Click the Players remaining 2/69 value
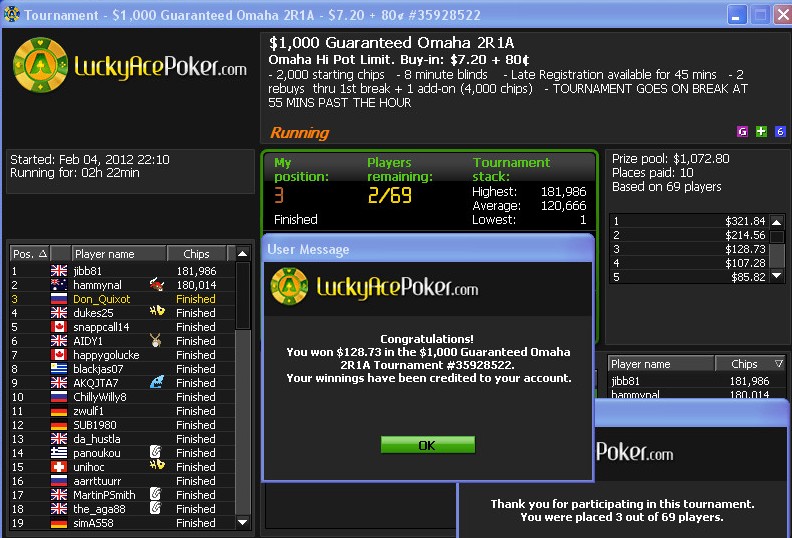The height and width of the screenshot is (538, 792). click(389, 195)
